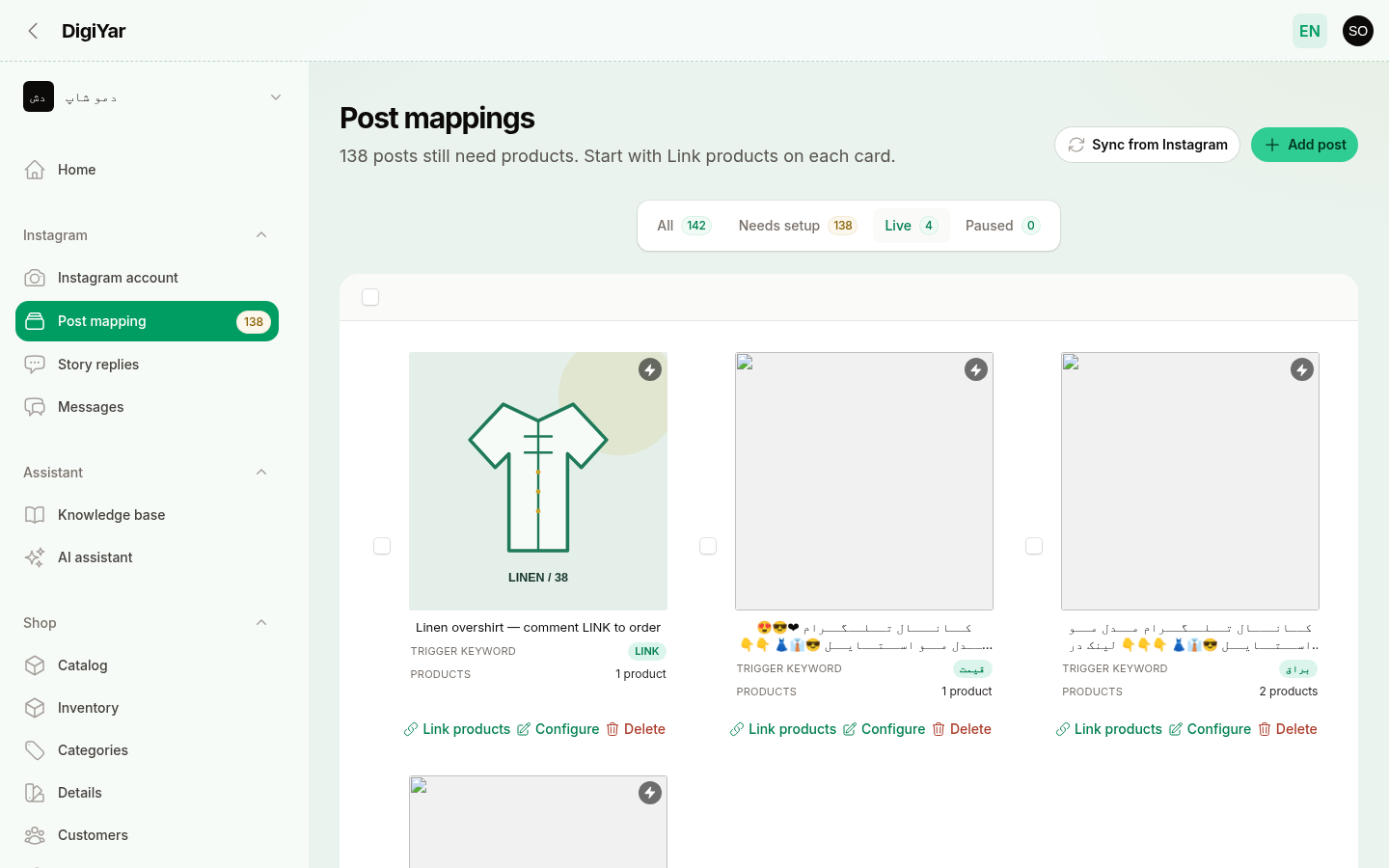Click the Home house icon
1389x868 pixels.
[x=35, y=170]
